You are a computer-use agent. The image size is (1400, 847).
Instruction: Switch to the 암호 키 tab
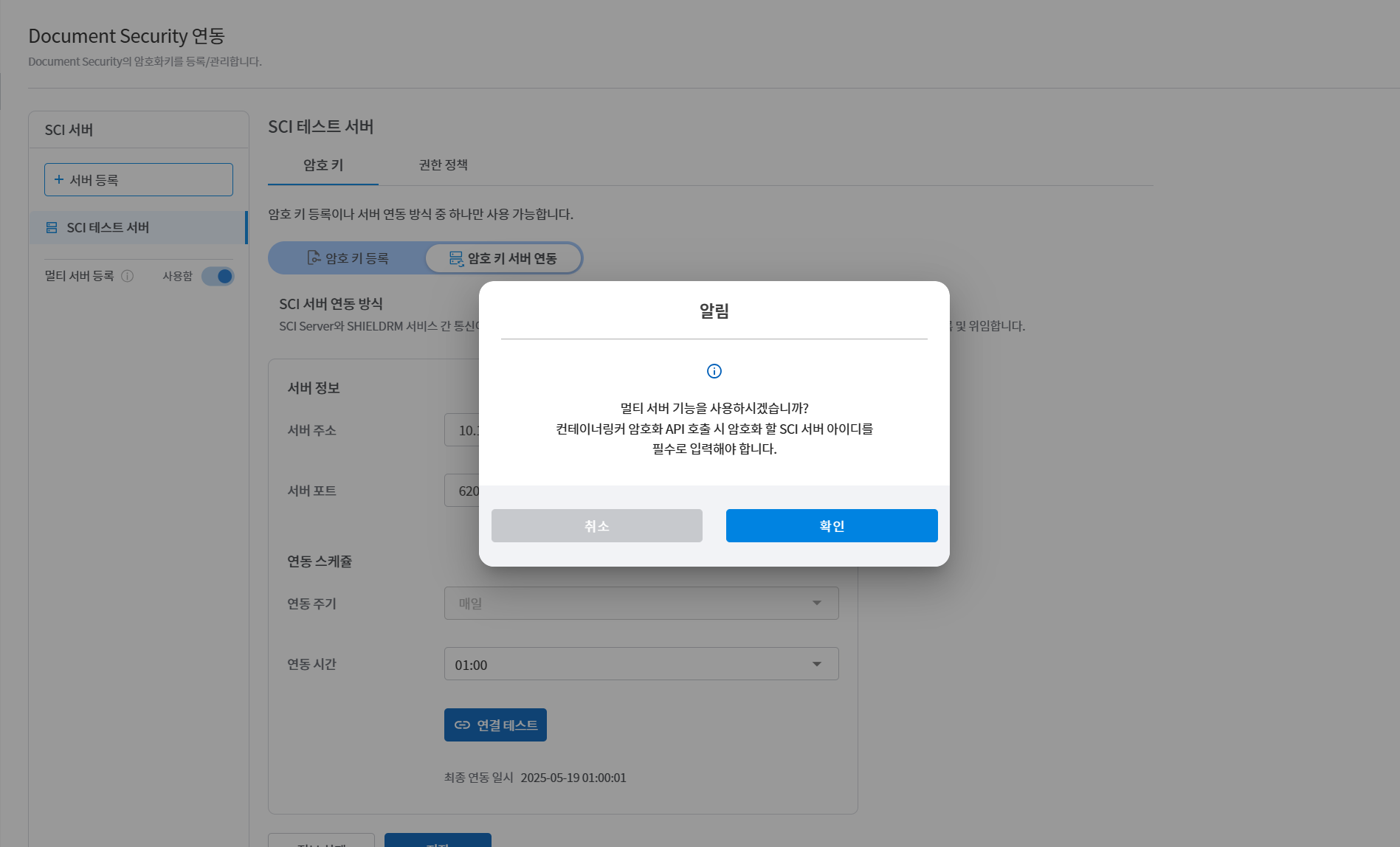(323, 165)
